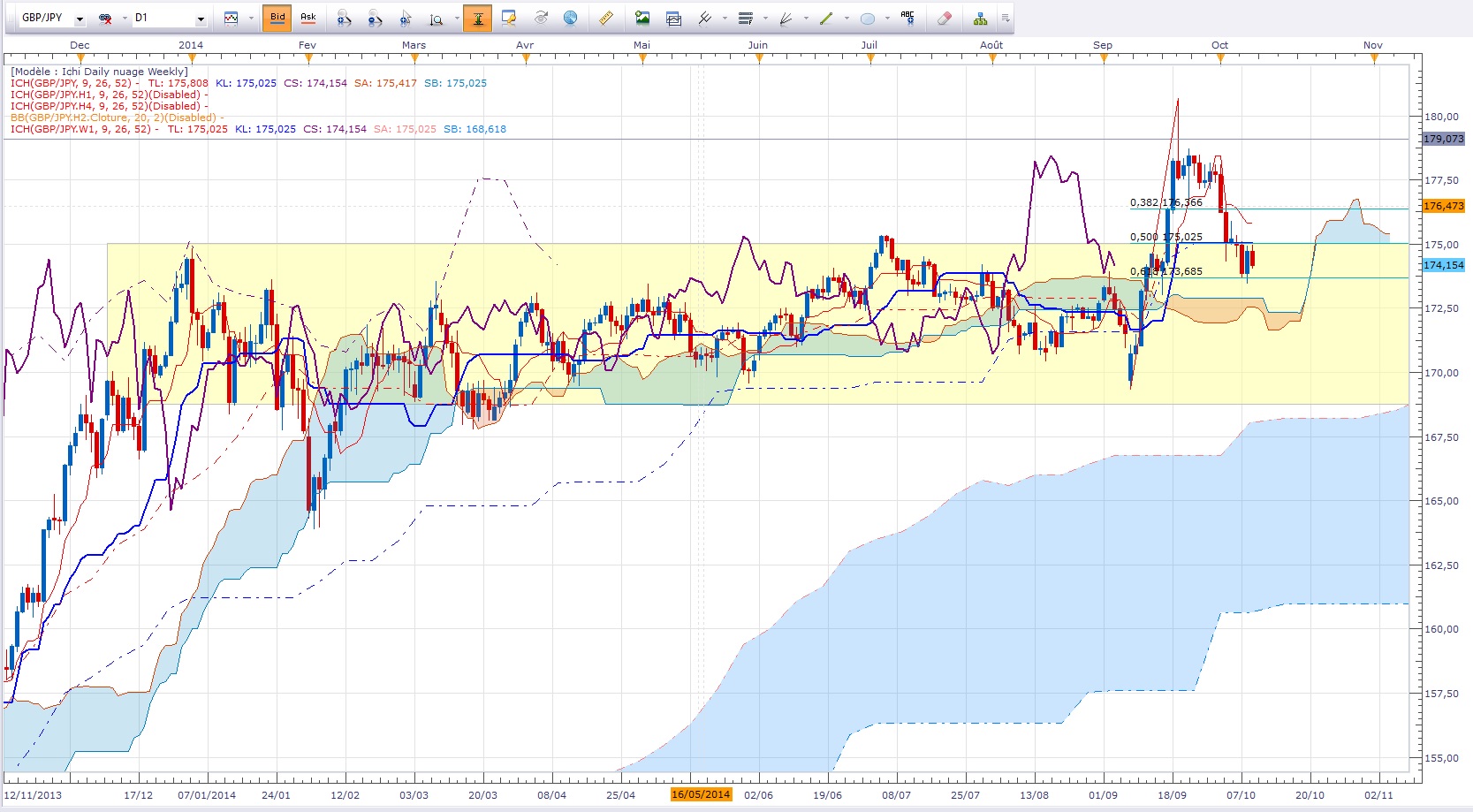Click the Modèle Ichi Daily nuage Weekly label
The height and width of the screenshot is (812, 1473).
click(x=99, y=72)
